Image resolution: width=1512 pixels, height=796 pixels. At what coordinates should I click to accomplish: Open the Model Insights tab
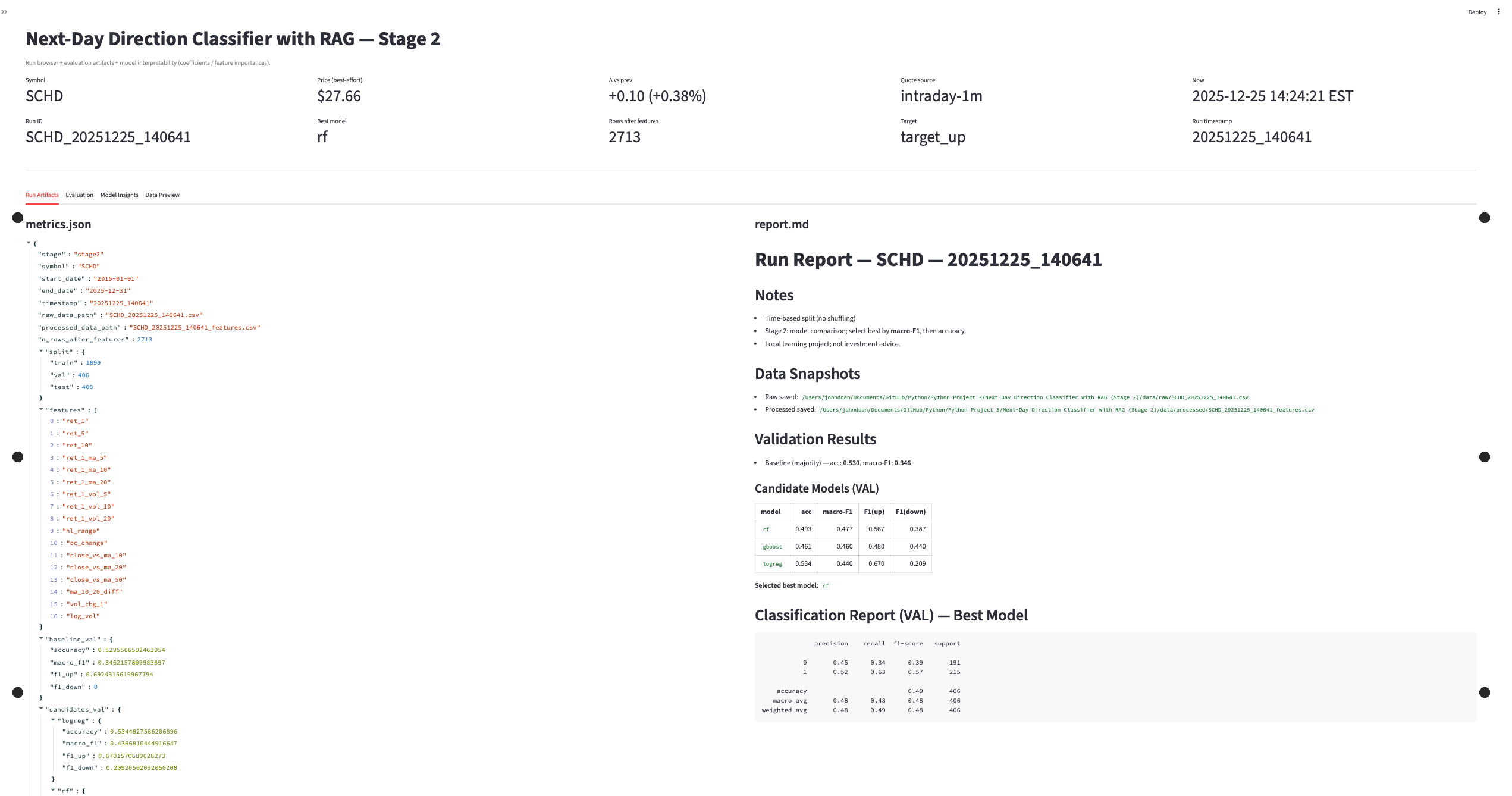(119, 195)
